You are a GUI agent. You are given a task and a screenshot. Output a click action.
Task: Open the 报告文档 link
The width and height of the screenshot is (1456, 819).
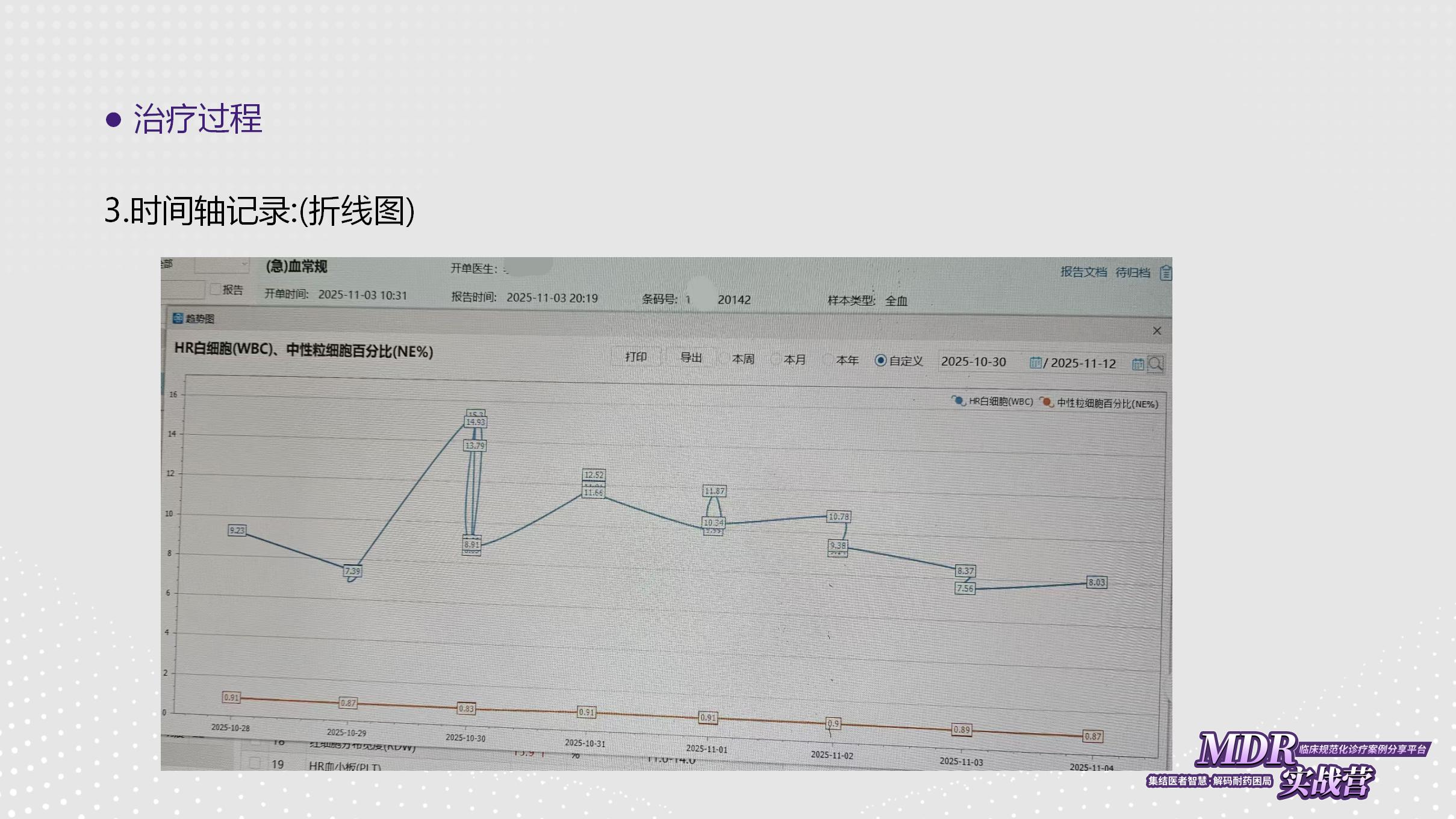pyautogui.click(x=1083, y=272)
